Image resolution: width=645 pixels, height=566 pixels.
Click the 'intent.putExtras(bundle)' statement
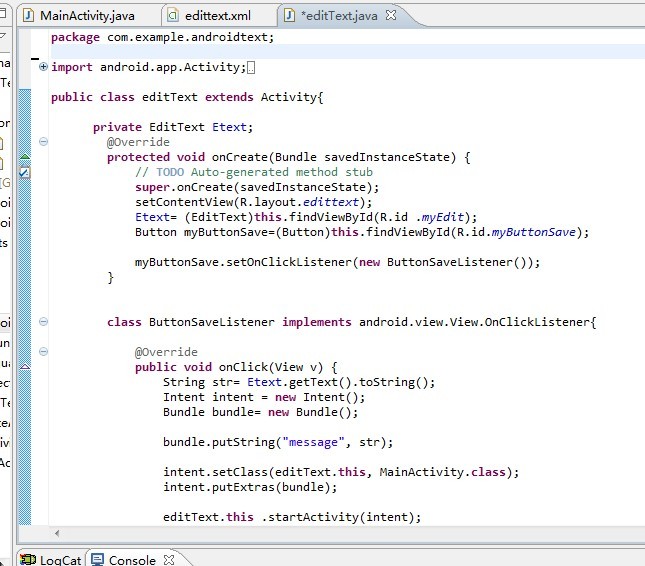tap(250, 487)
